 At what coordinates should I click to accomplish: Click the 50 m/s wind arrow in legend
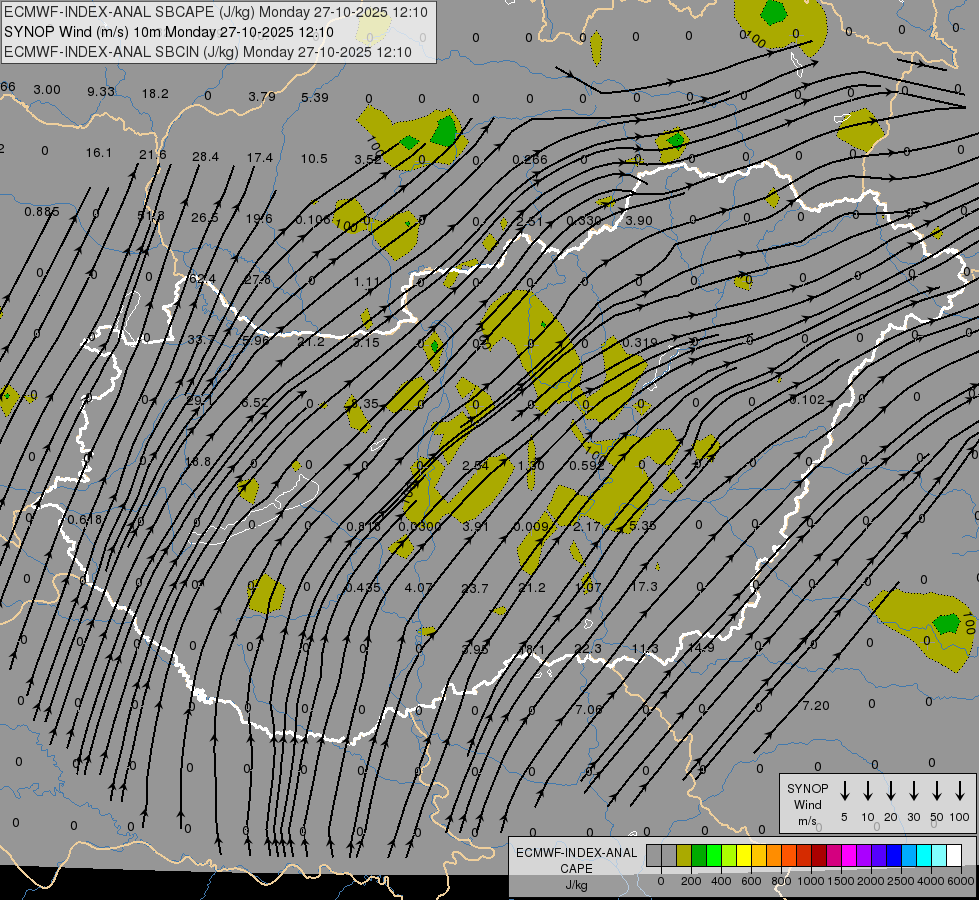click(x=937, y=791)
